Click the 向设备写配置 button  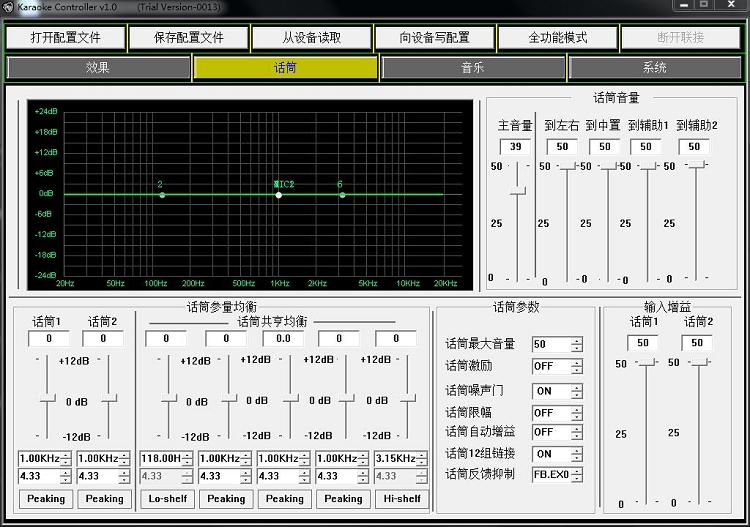(x=435, y=37)
